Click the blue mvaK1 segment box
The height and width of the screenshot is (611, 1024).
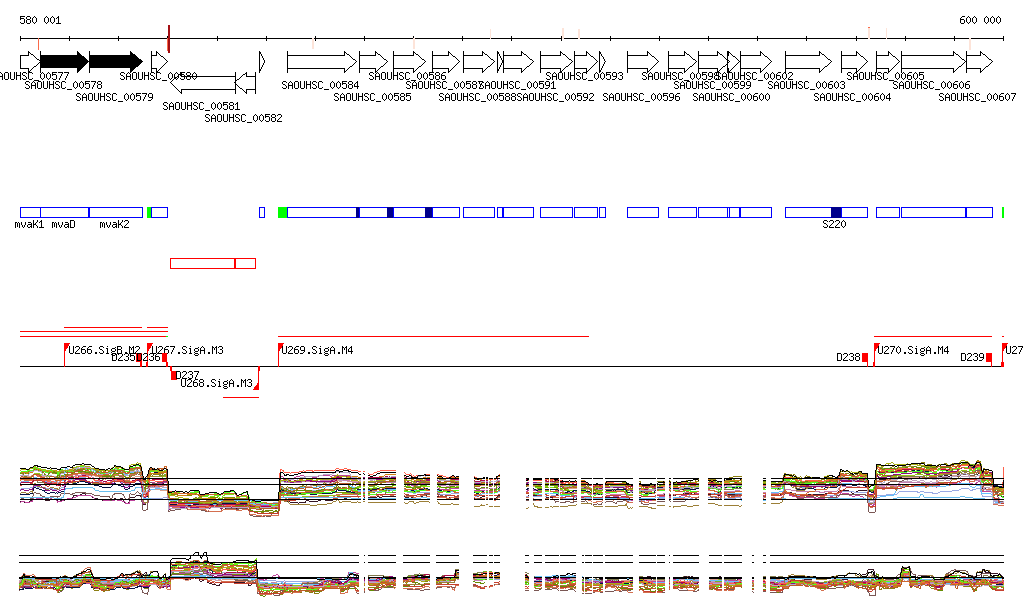30,212
